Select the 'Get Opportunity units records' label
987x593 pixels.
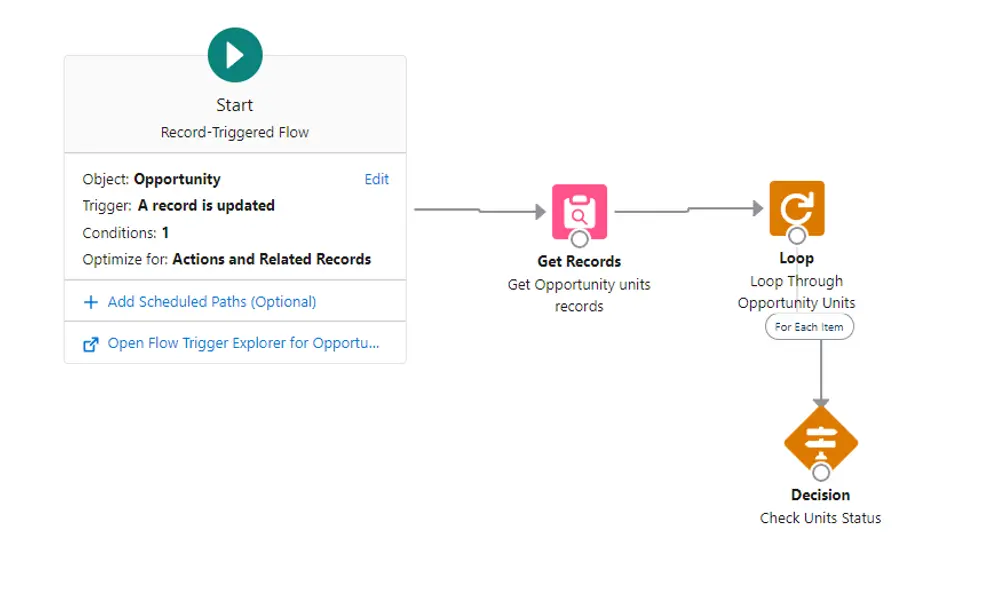[579, 296]
